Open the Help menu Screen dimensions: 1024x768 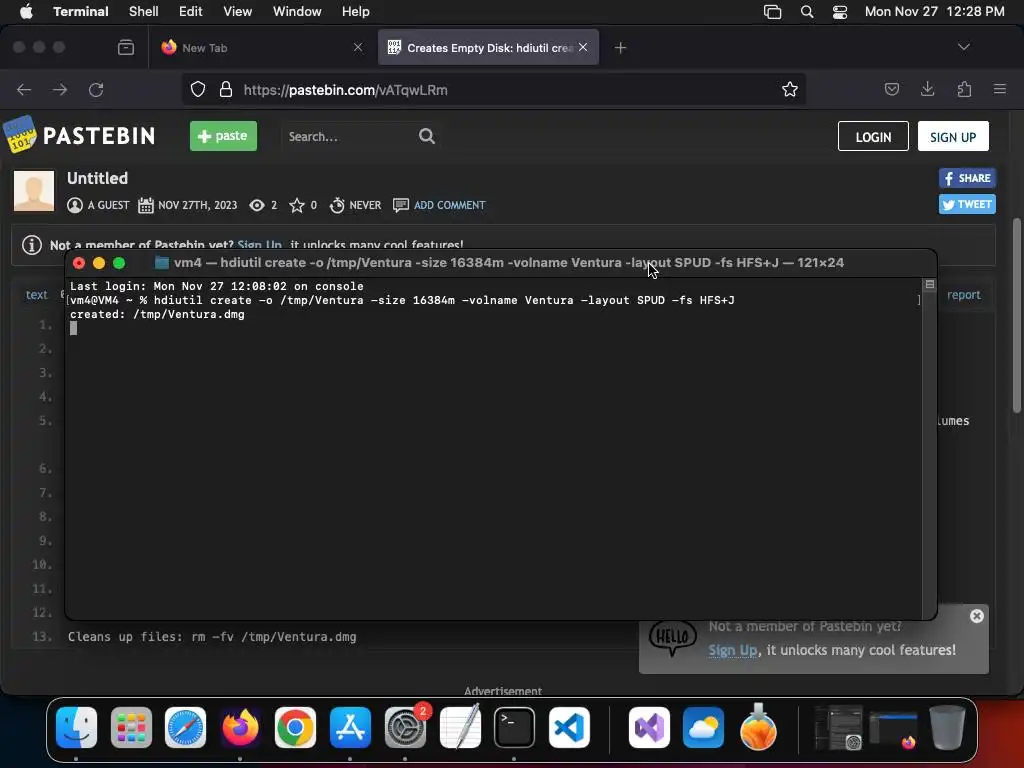[x=356, y=12]
